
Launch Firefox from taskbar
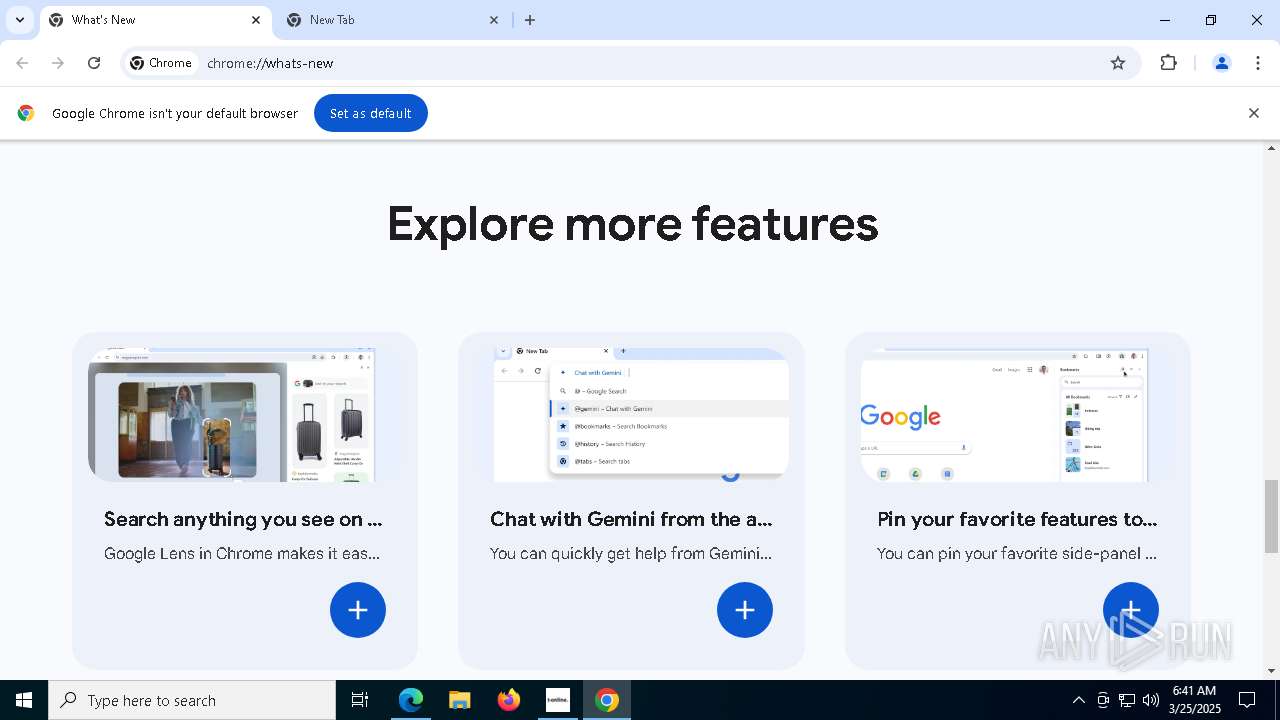(x=509, y=700)
